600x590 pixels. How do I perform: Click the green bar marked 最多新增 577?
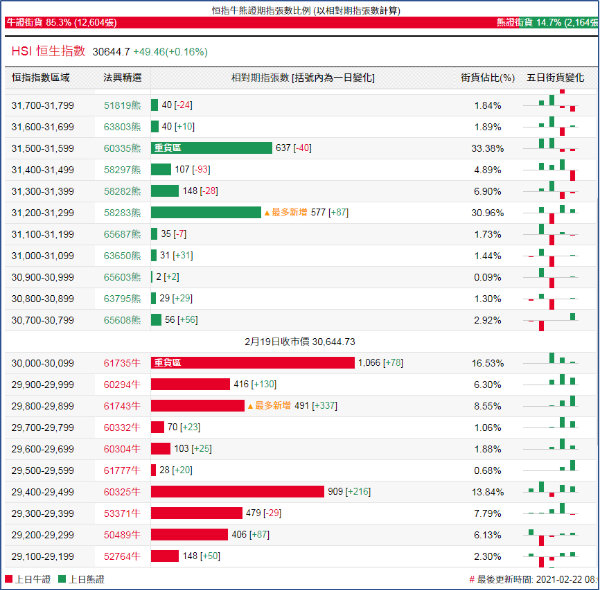pyautogui.click(x=206, y=212)
